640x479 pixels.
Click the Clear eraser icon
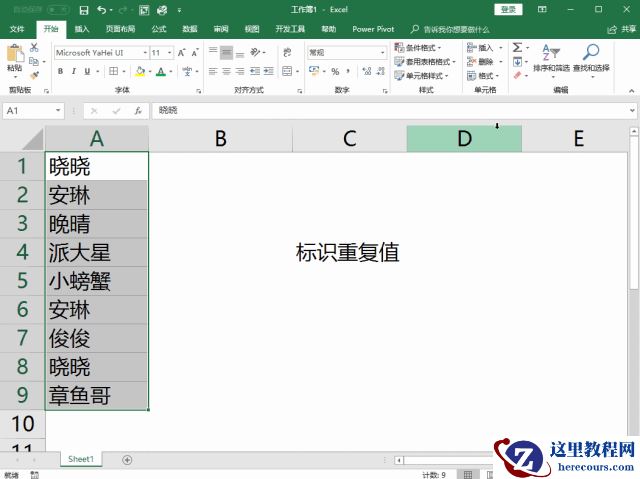point(517,75)
